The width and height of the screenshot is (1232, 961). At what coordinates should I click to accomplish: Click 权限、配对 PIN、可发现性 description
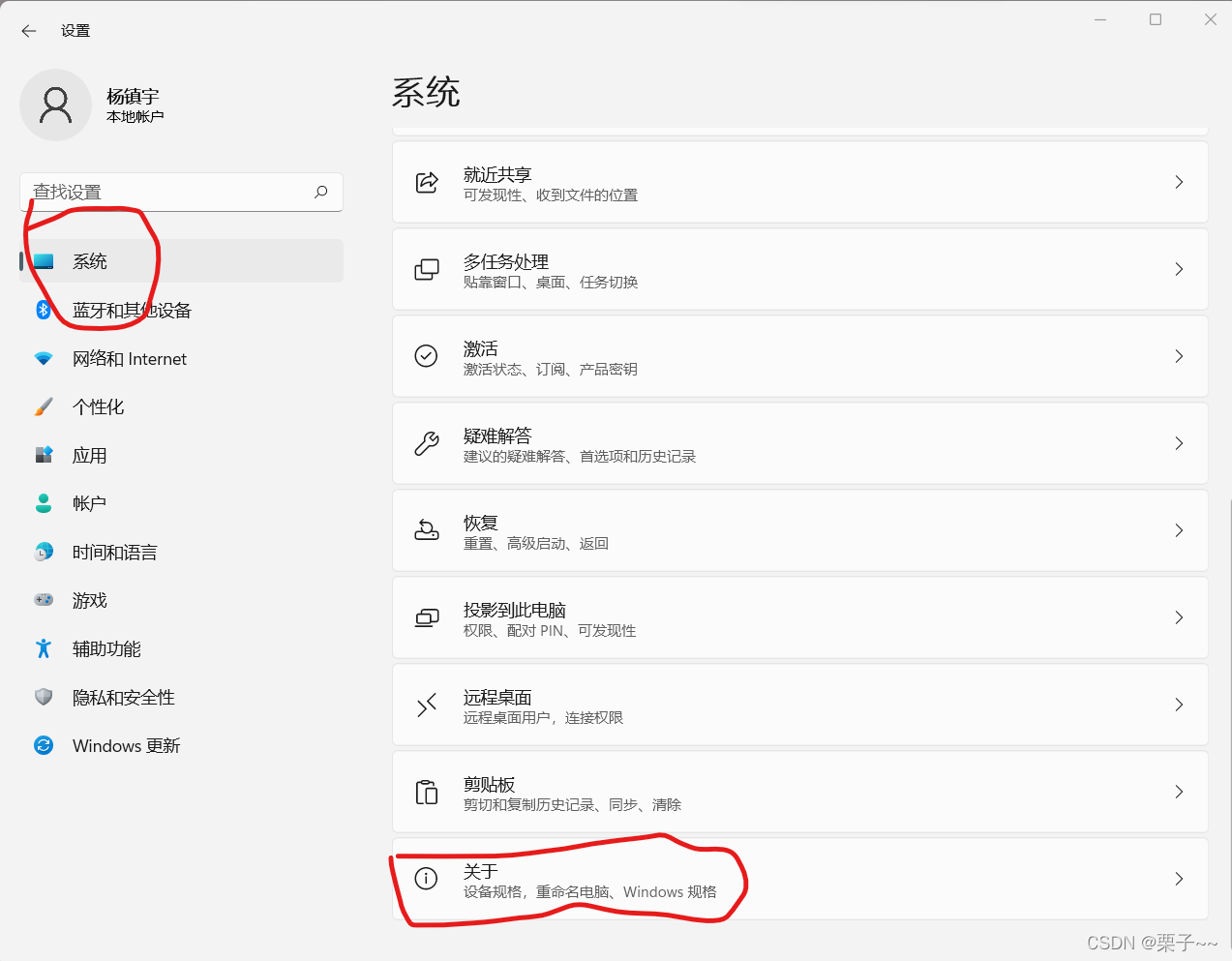(x=550, y=630)
